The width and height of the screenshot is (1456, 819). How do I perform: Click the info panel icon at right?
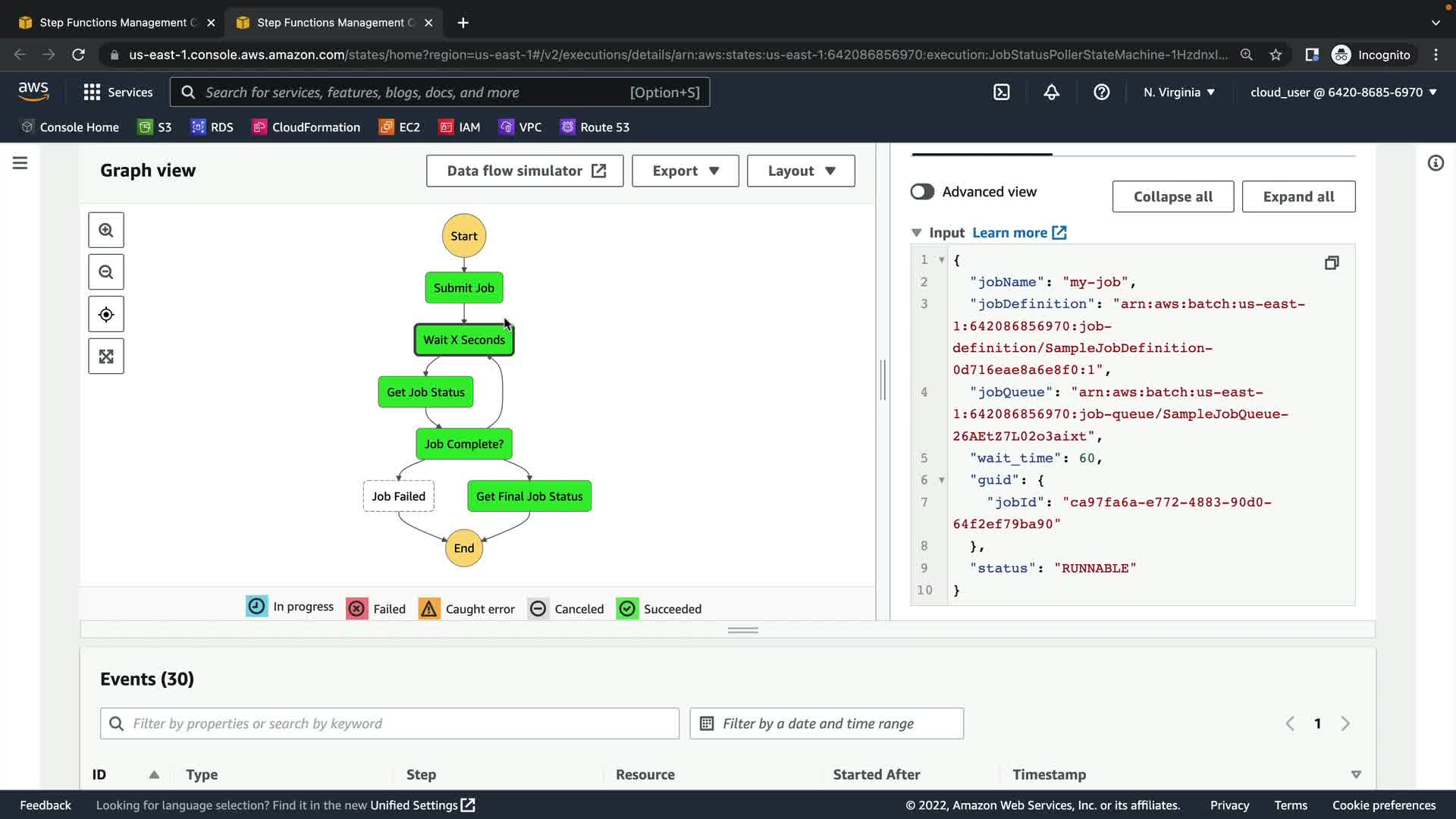[x=1436, y=163]
